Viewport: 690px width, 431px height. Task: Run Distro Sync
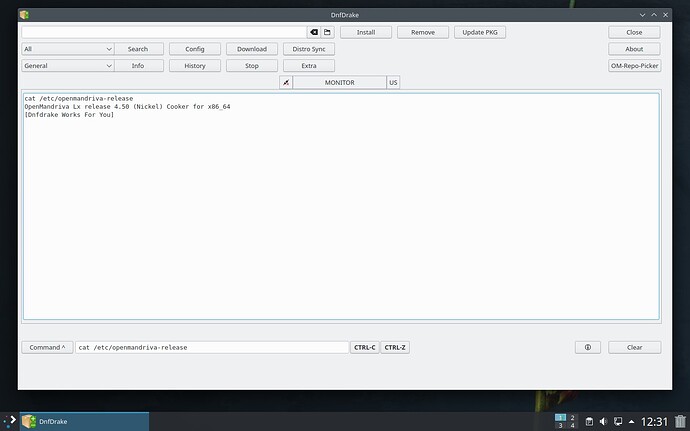click(x=309, y=49)
